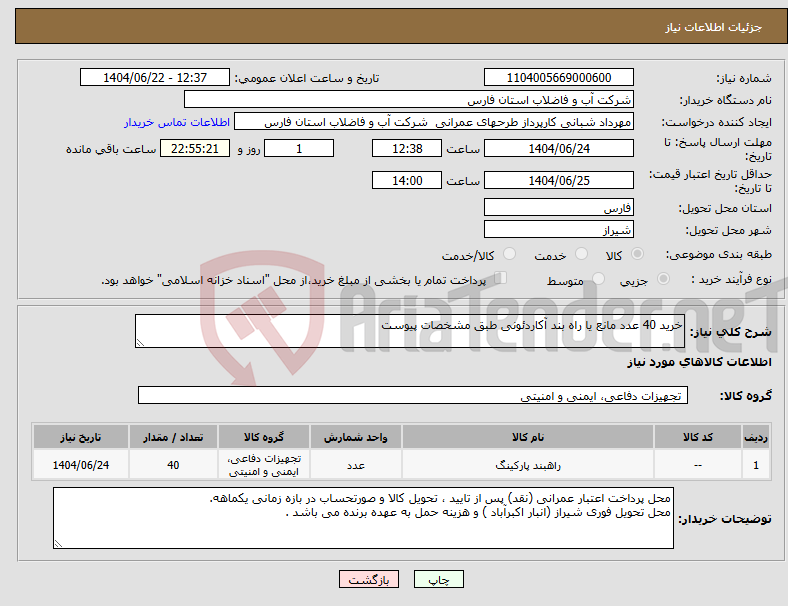Click the buyer name field شرکت آب و فاضلاب

(409, 99)
